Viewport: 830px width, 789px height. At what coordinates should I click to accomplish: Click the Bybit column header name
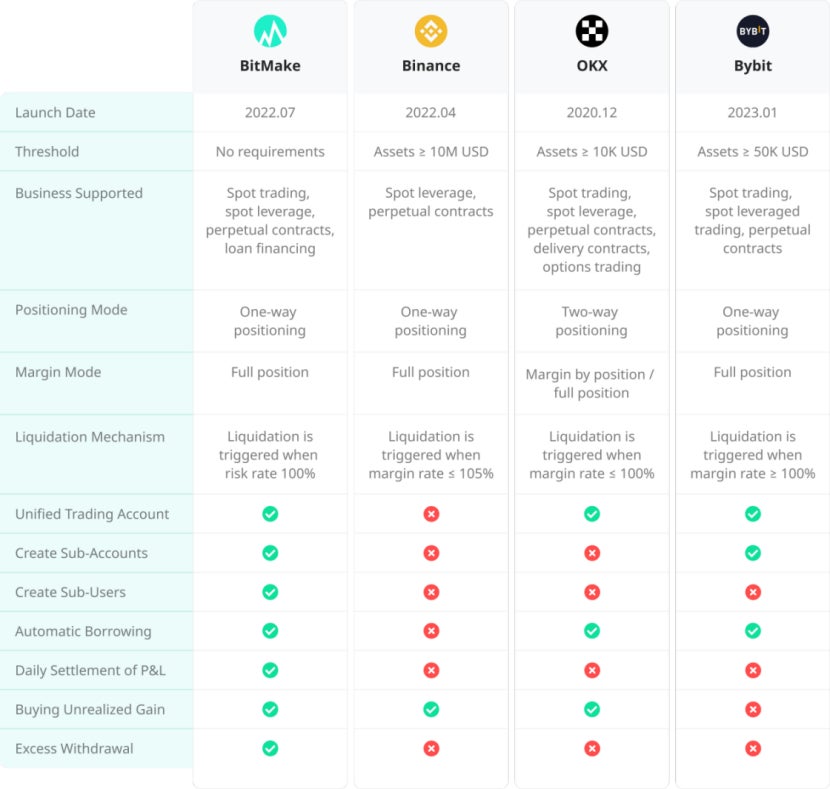753,66
